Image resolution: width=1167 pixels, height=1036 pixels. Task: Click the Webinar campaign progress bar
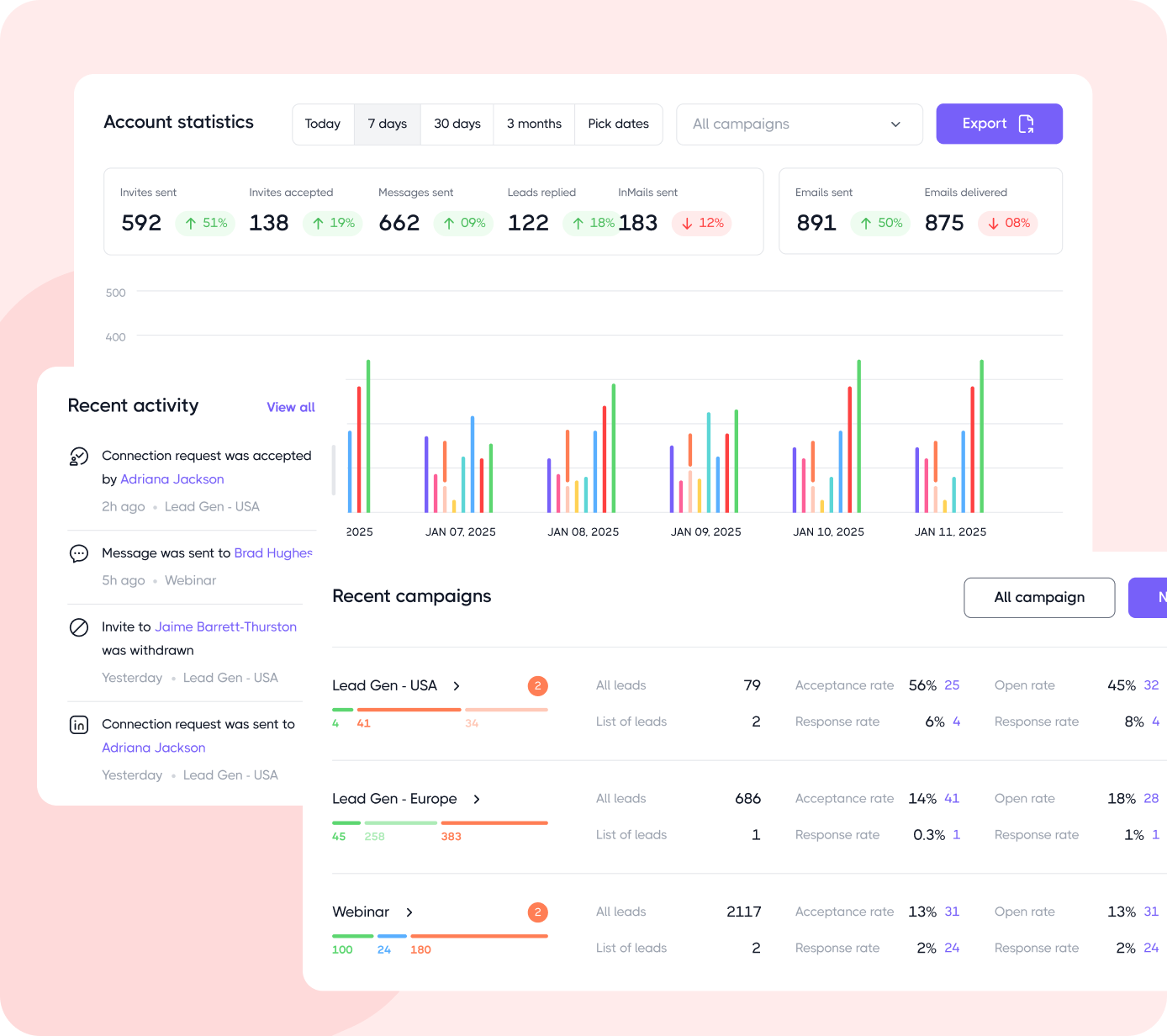coord(441,936)
